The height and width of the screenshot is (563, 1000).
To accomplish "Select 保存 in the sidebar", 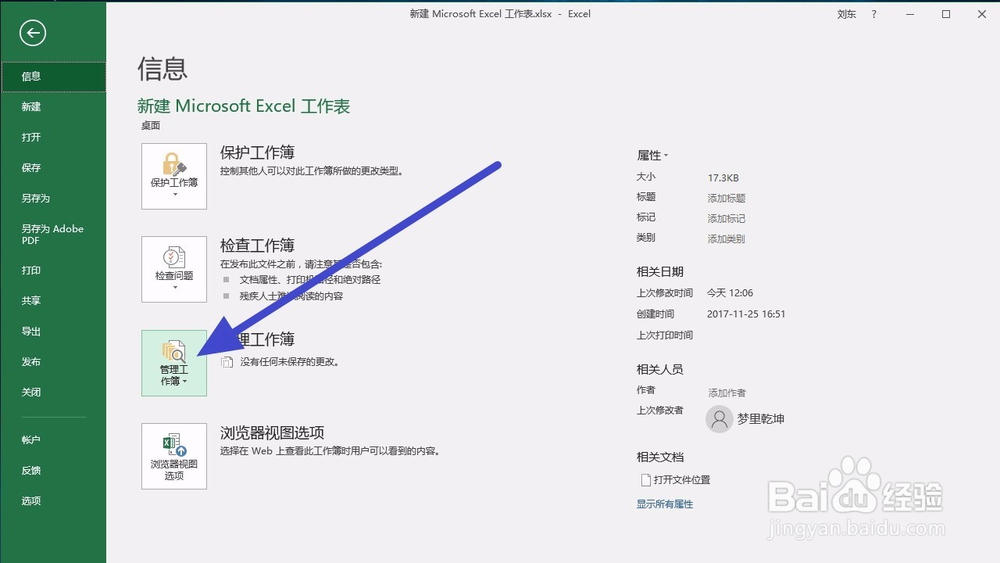I will pos(53,168).
